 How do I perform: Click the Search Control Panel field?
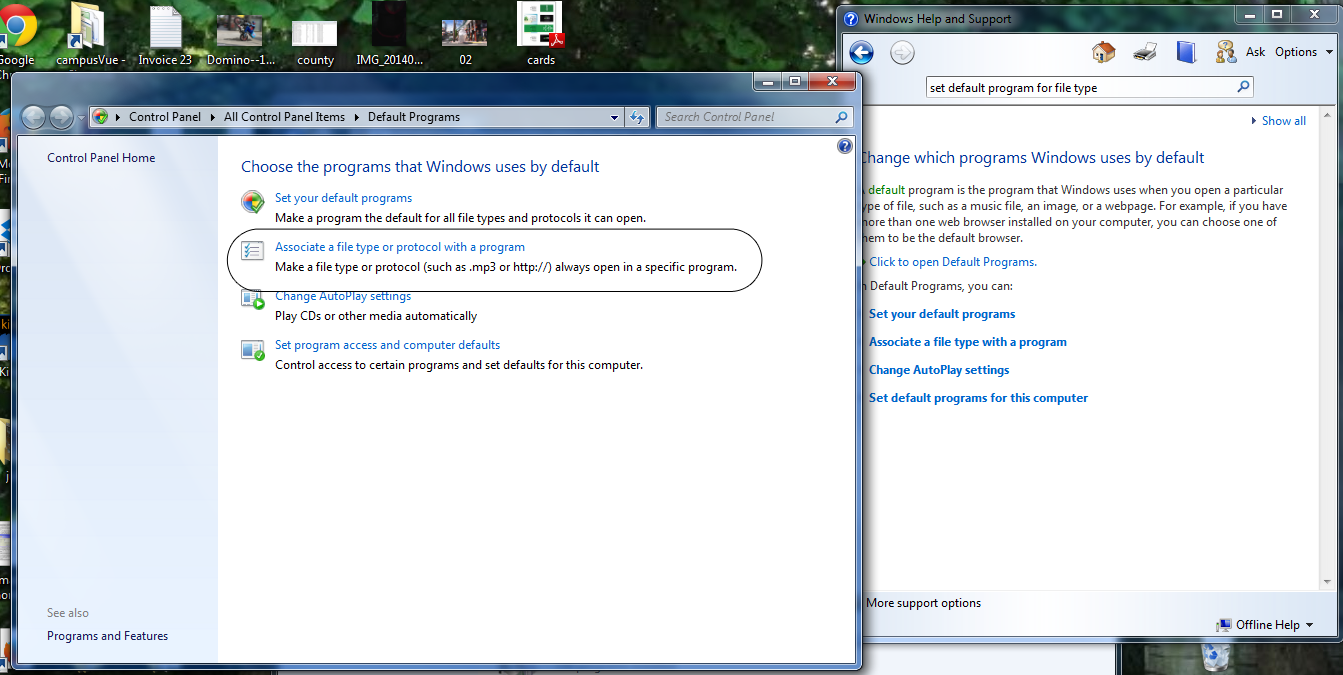click(745, 117)
